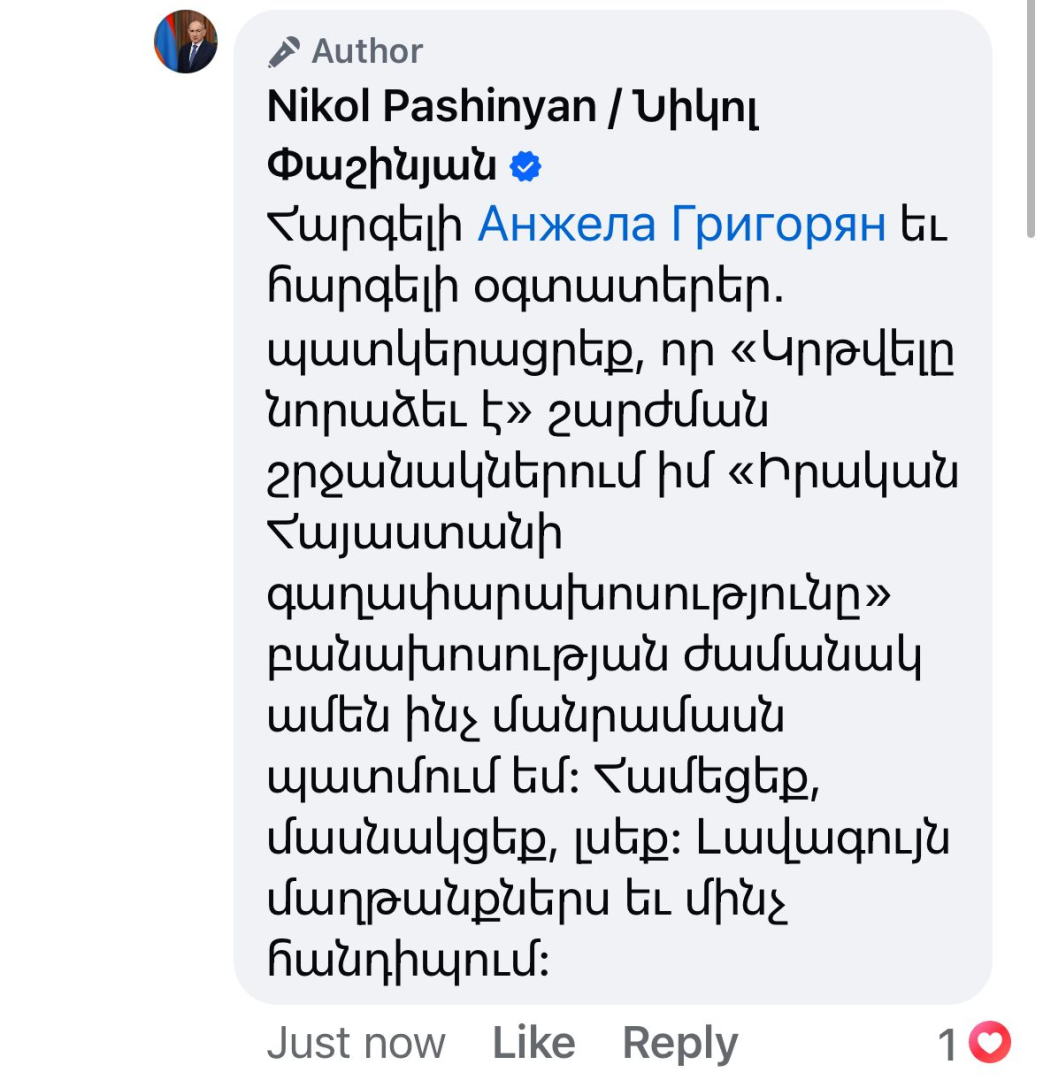Click the reaction count "1"
Screen dimensions: 1043x1080
pos(948,1045)
